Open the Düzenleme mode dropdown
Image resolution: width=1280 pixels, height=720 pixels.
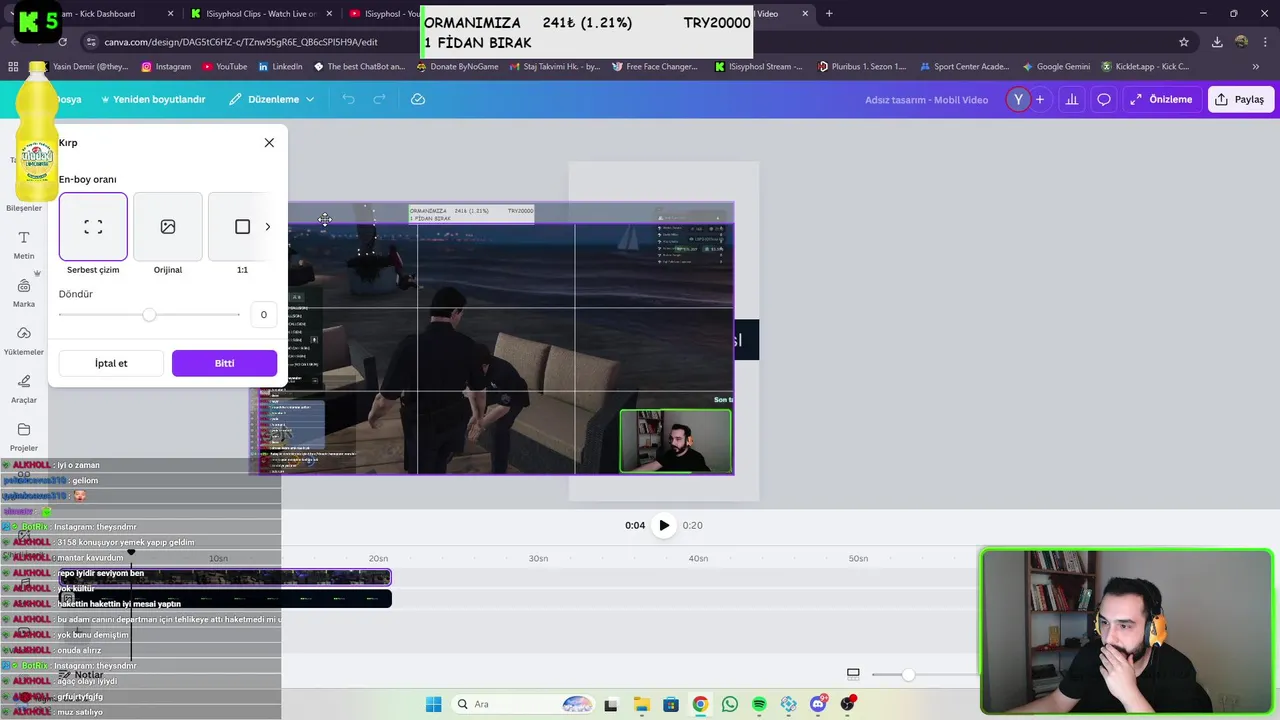[x=271, y=99]
